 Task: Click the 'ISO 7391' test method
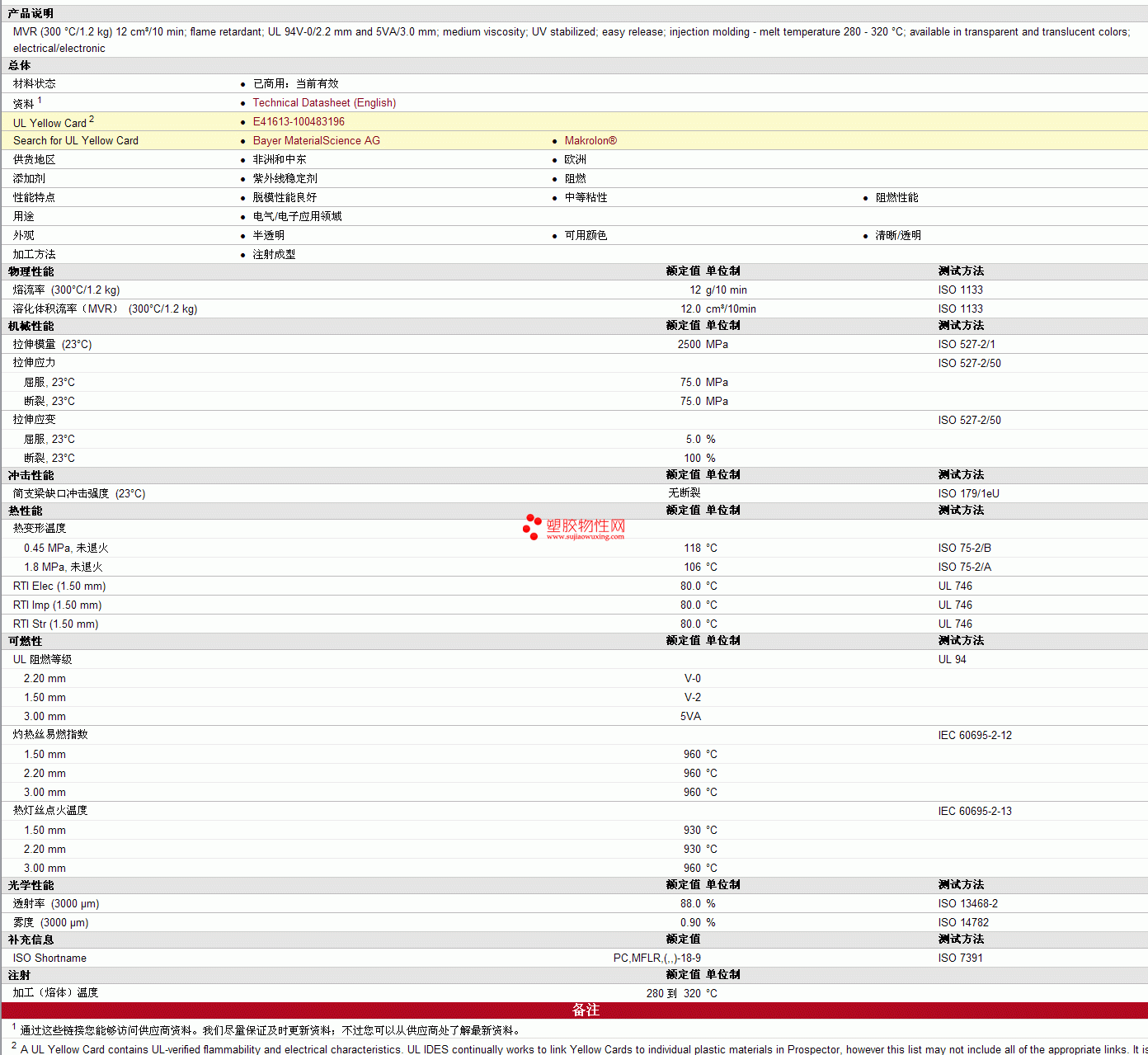(960, 958)
